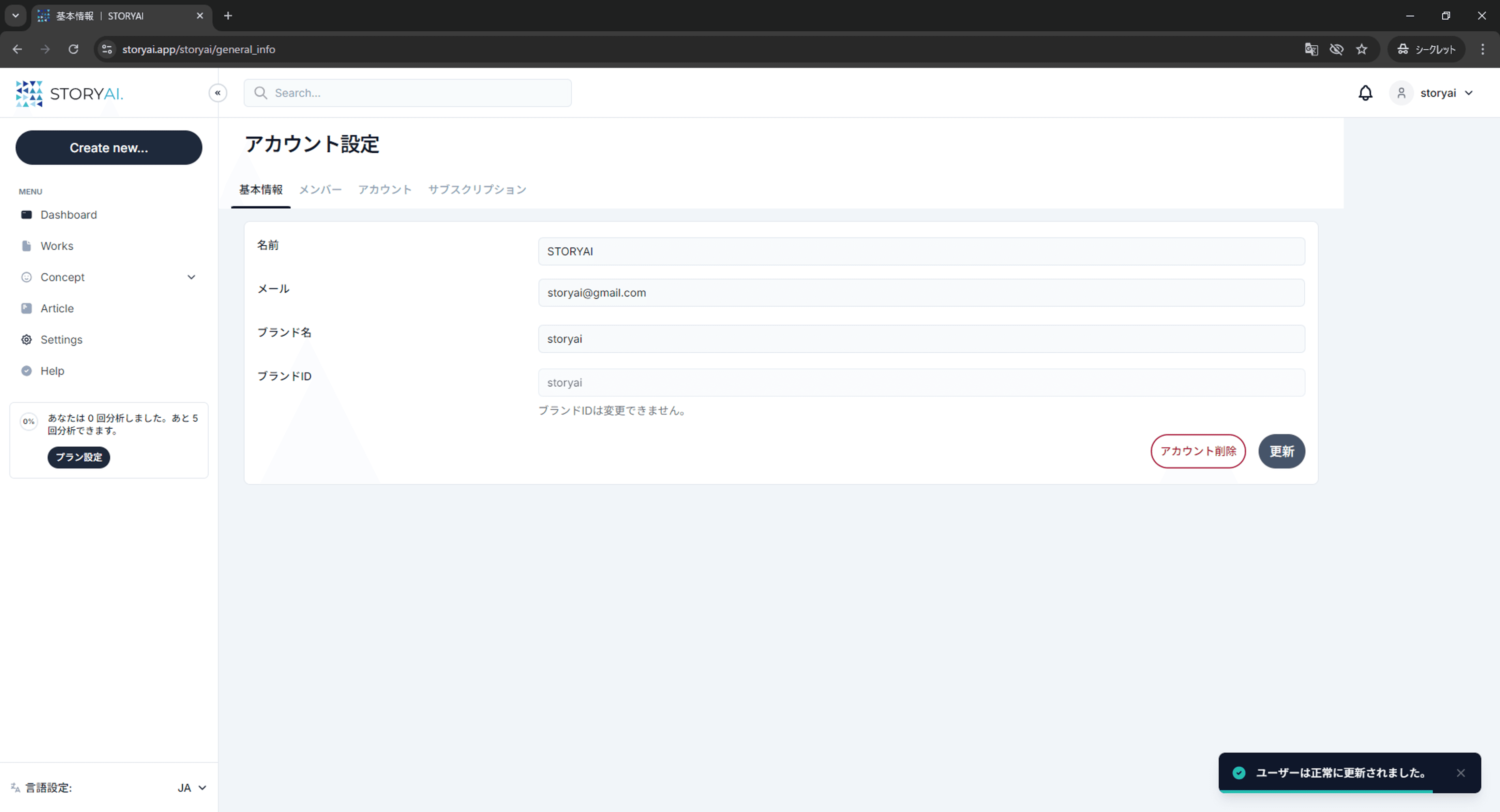Close the STORYAI browser tab
The image size is (1500, 812).
point(200,16)
